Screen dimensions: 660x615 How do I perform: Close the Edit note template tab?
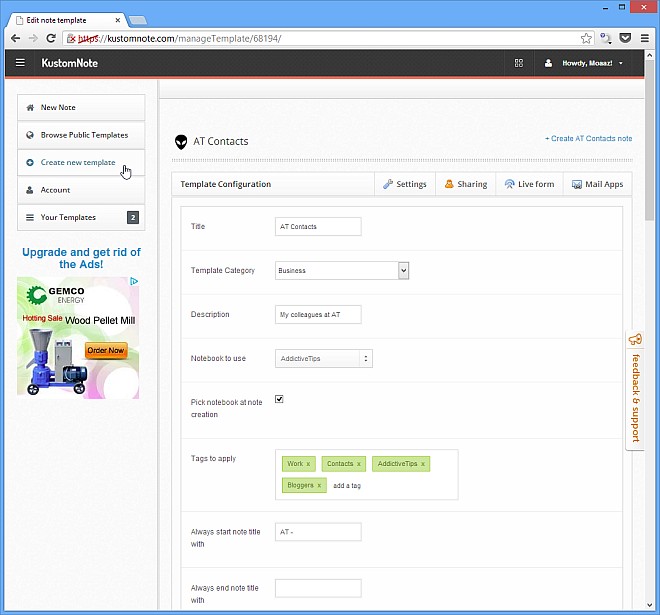118,20
